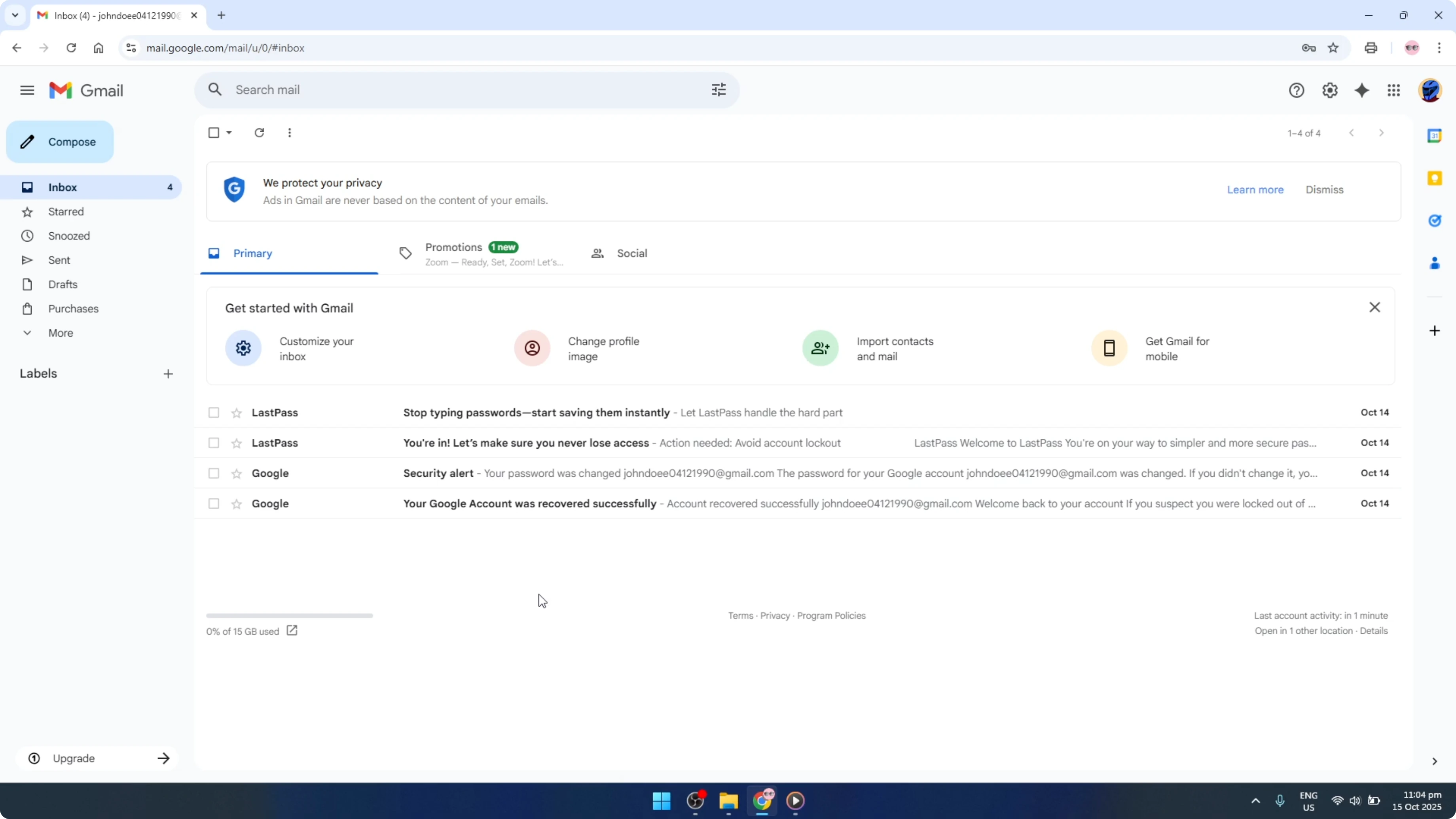Select the Google Security alert email checkbox
Screen dimensions: 1456x819
click(x=214, y=473)
